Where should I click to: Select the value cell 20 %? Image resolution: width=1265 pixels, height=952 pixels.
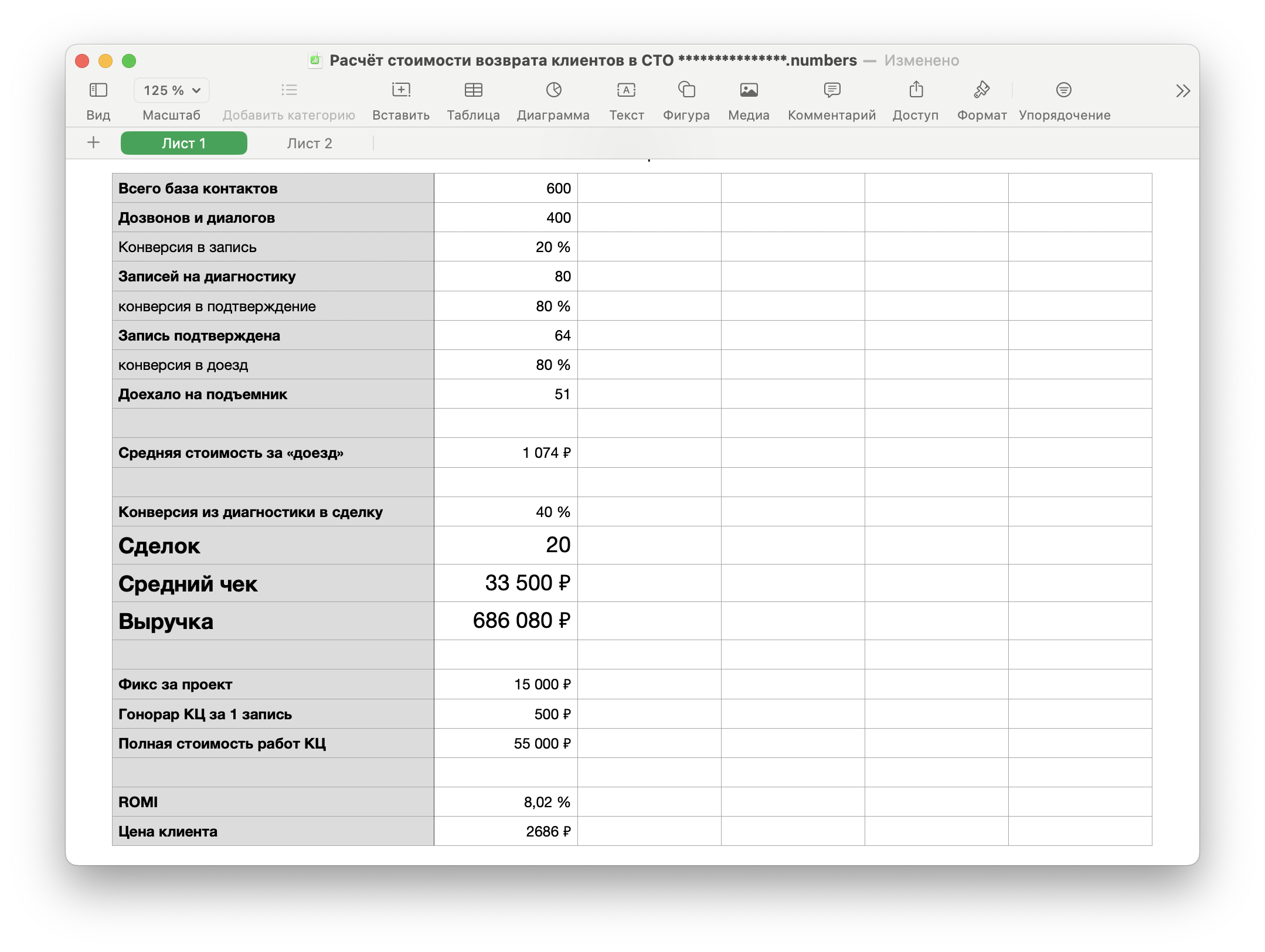point(506,247)
